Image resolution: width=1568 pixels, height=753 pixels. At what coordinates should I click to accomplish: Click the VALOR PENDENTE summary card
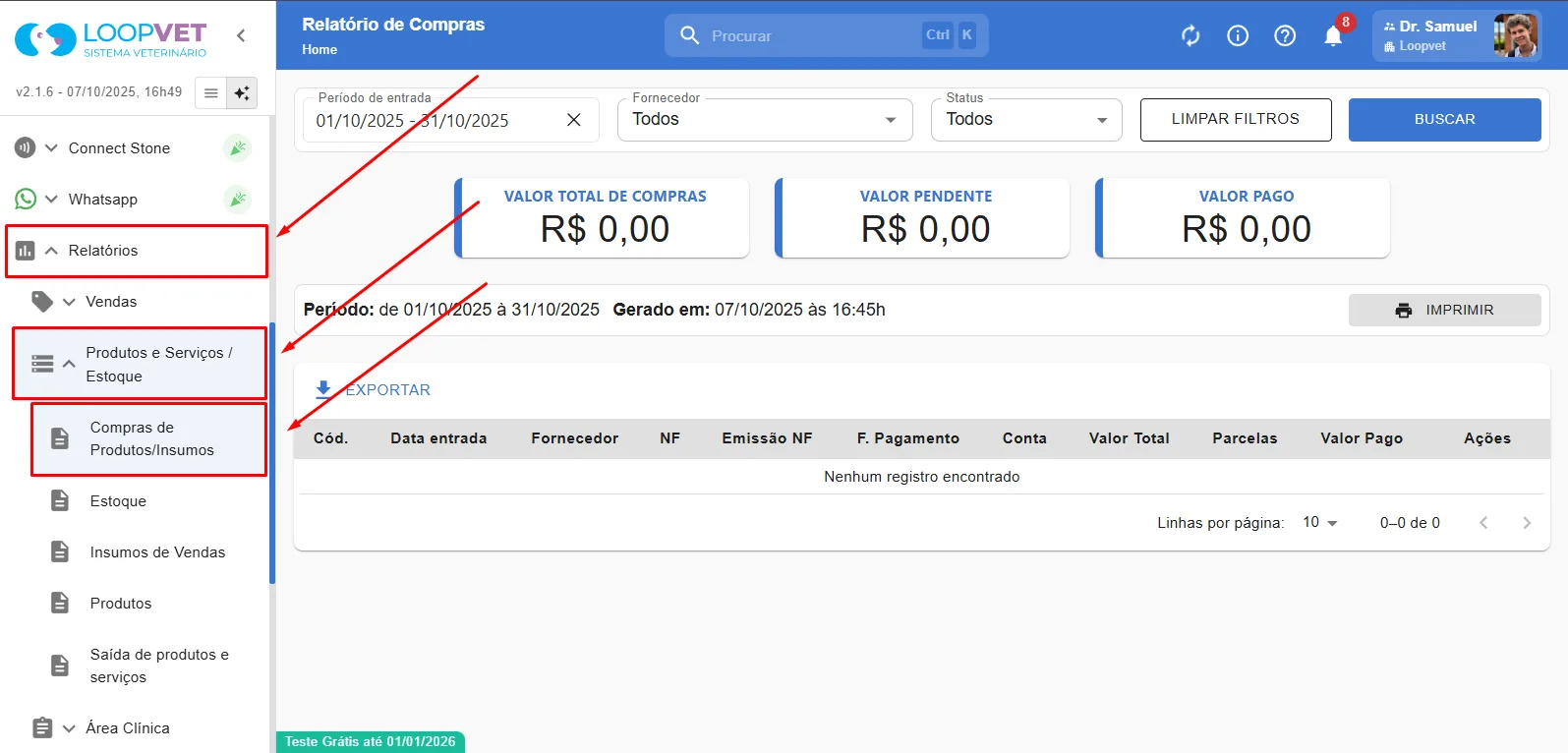(x=922, y=218)
